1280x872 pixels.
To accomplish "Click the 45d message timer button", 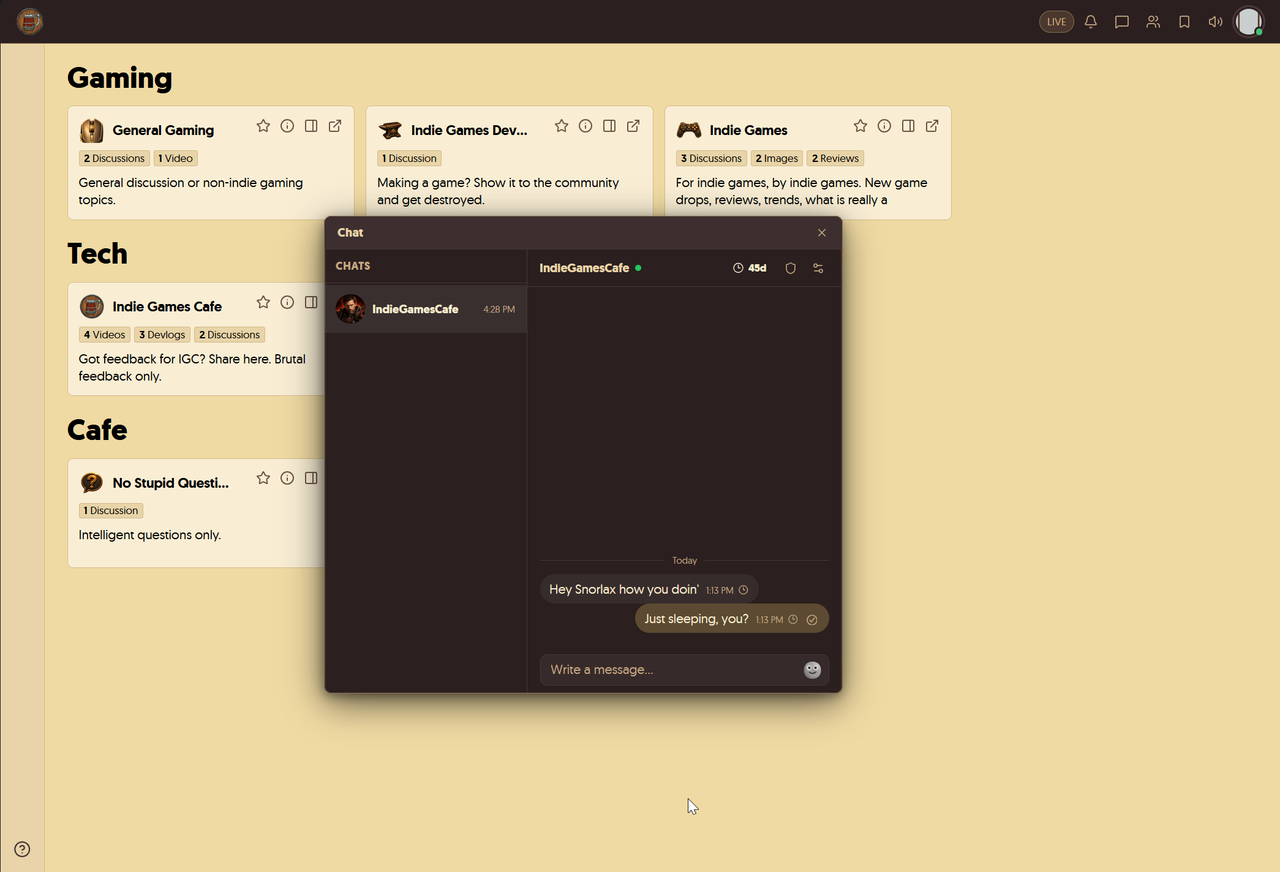I will (750, 268).
